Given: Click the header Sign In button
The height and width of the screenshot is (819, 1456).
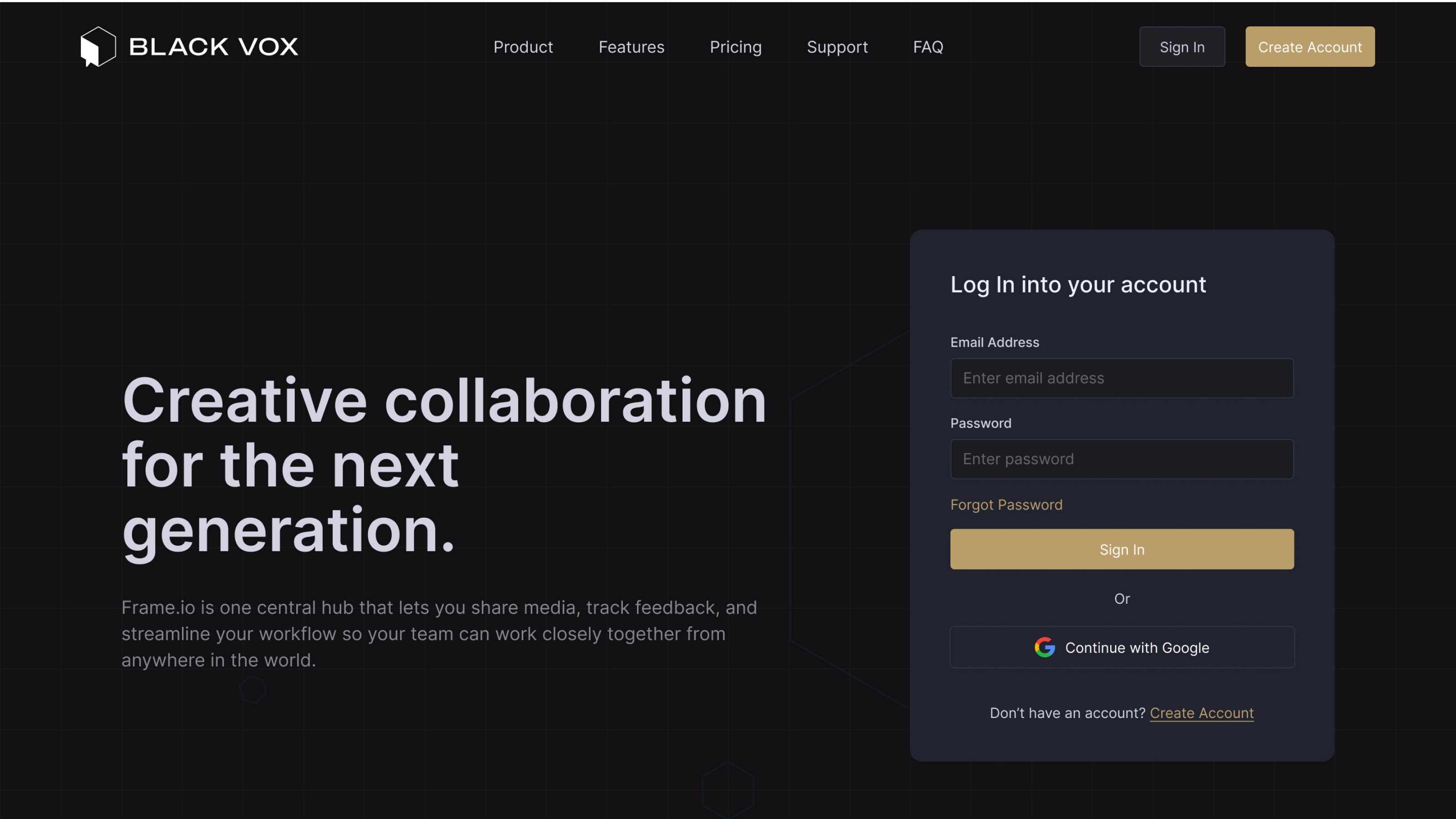Looking at the screenshot, I should click(x=1182, y=47).
